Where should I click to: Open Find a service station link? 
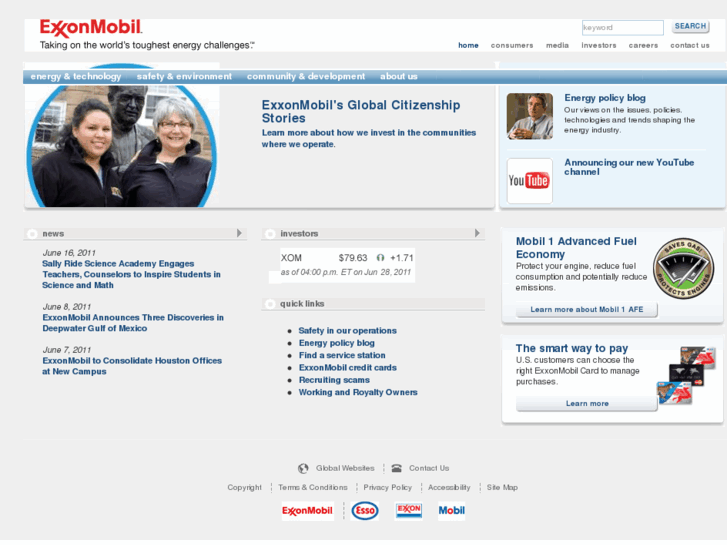[342, 355]
